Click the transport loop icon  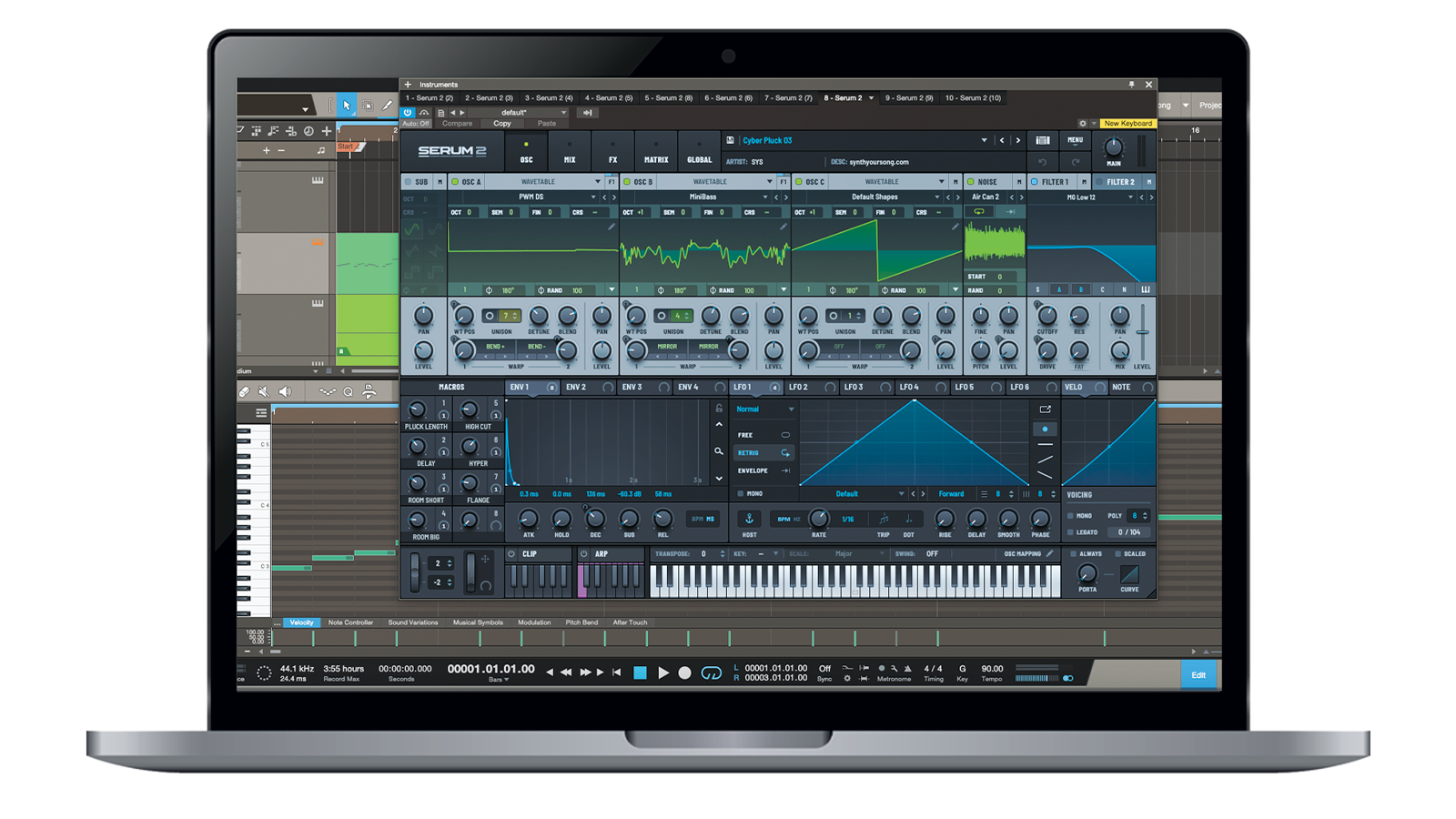[x=712, y=673]
